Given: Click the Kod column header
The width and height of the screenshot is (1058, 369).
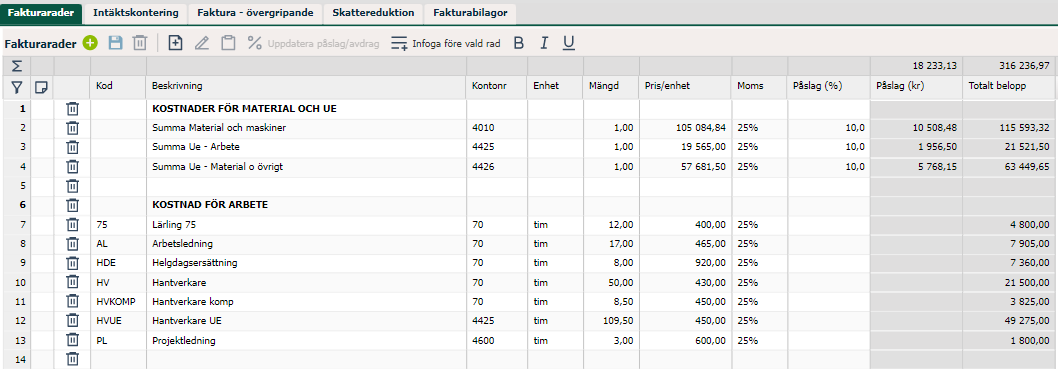Looking at the screenshot, I should coord(118,86).
